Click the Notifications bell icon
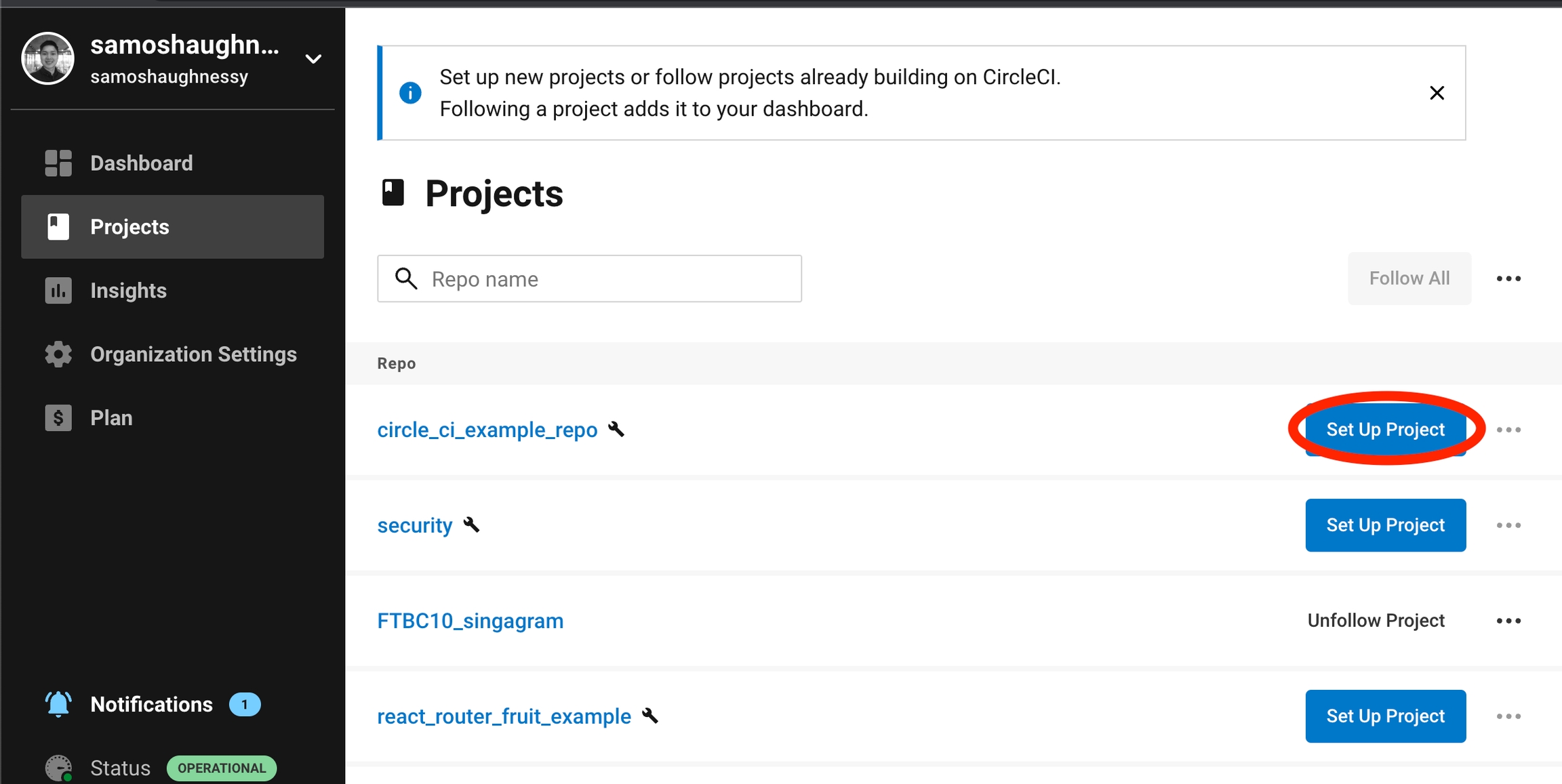Screen dimensions: 1562x784 pos(58,705)
